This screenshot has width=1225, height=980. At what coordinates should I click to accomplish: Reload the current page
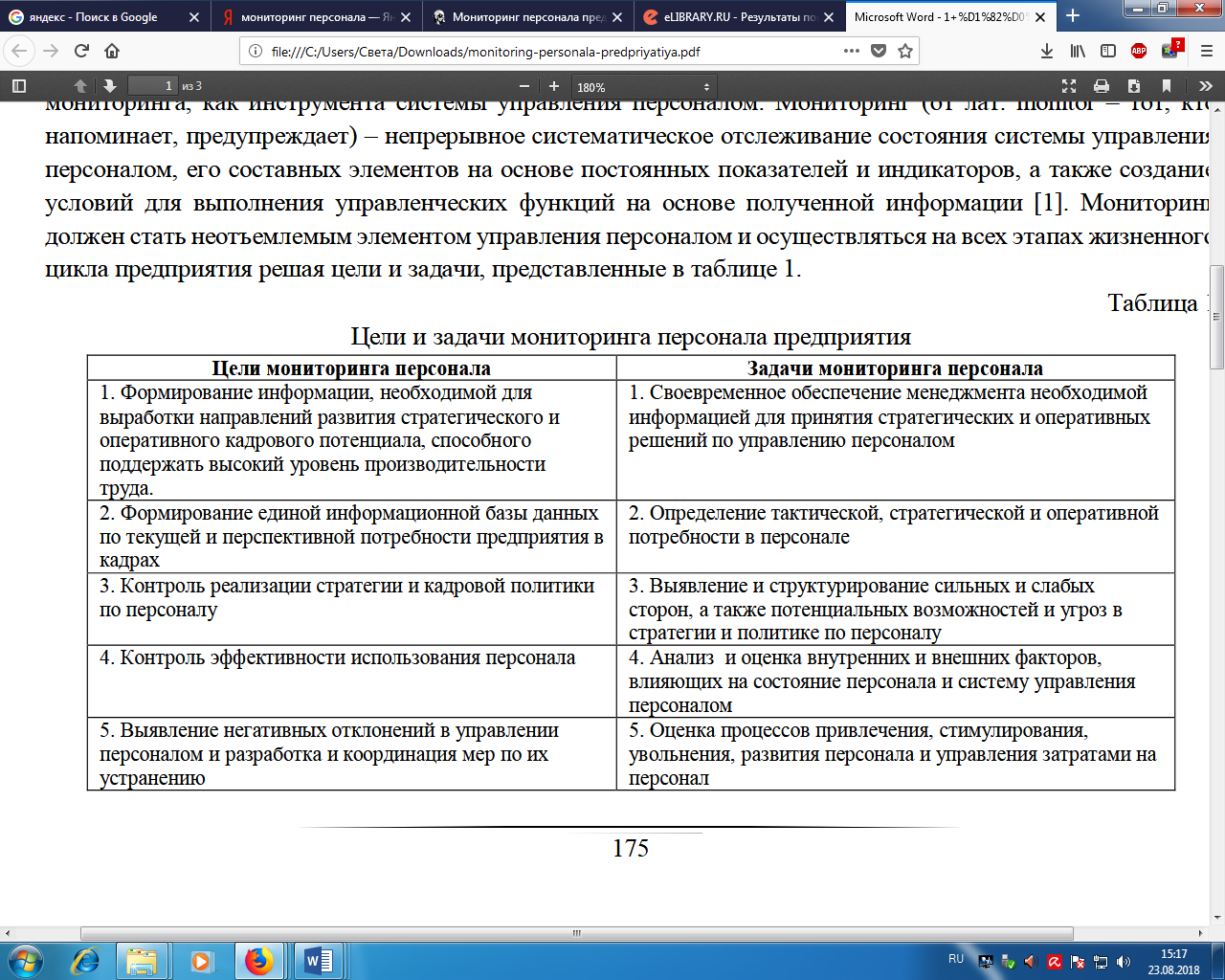(x=81, y=51)
